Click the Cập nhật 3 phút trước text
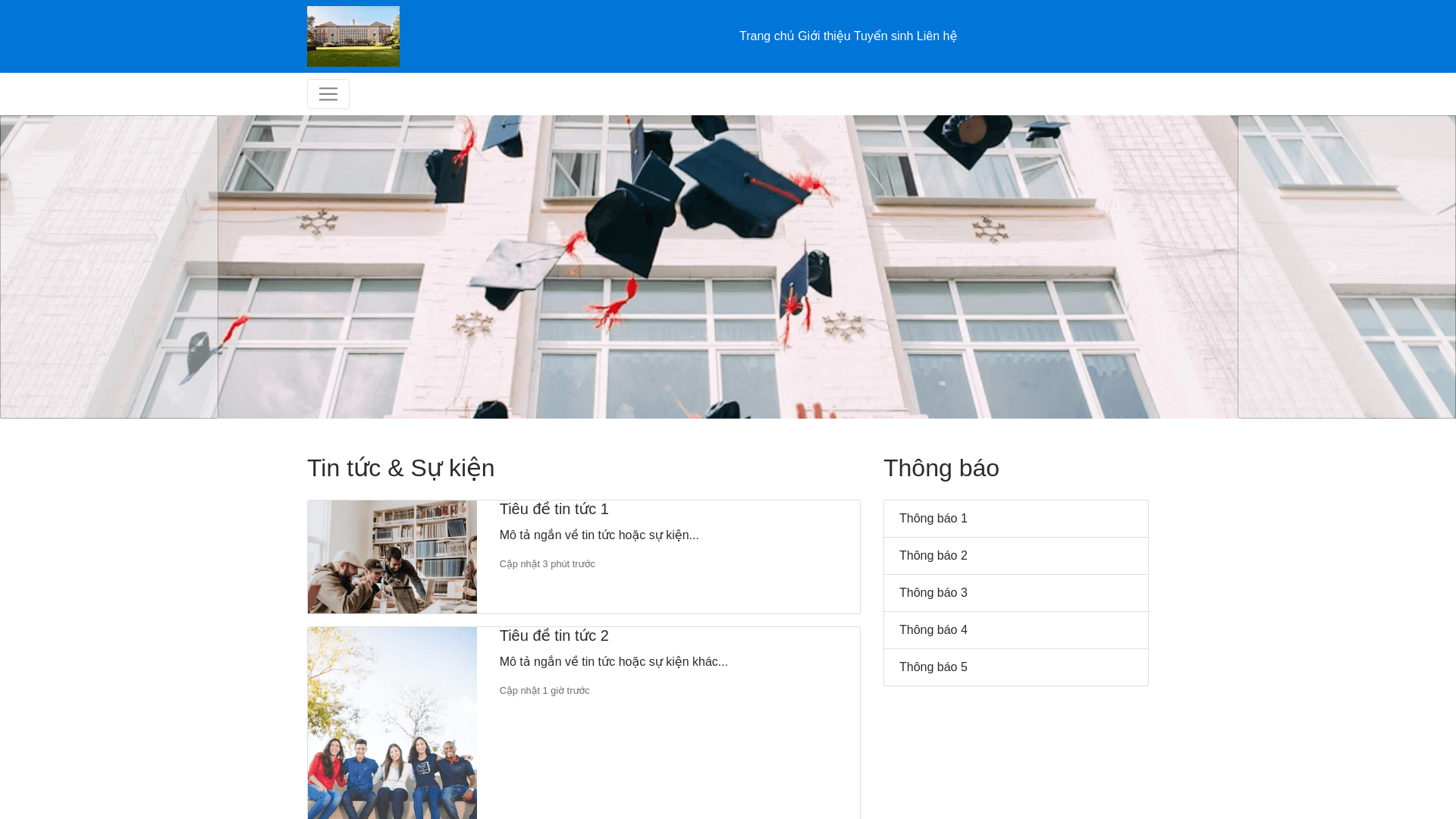The width and height of the screenshot is (1456, 819). [x=547, y=564]
